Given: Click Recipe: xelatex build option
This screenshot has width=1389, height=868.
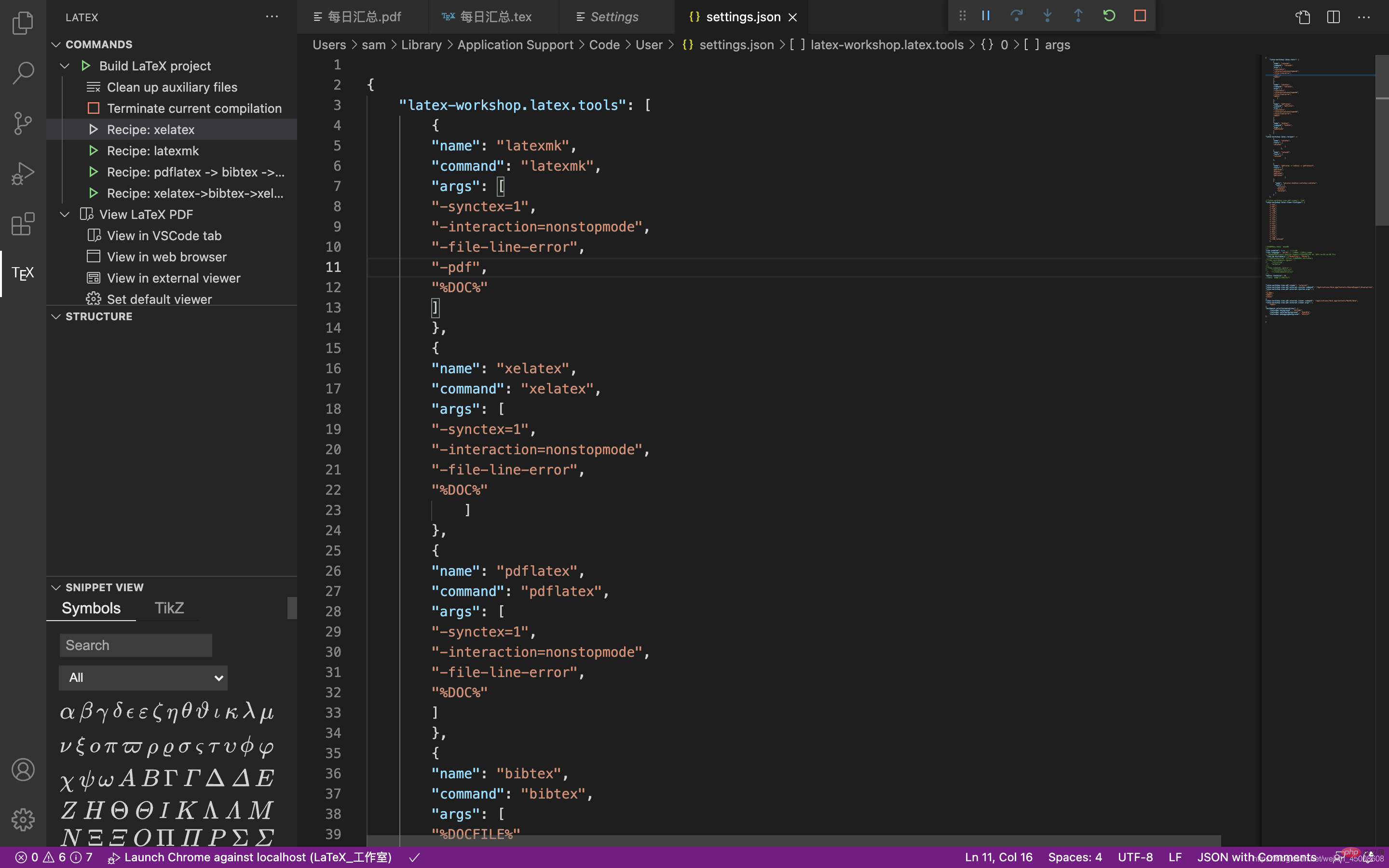Looking at the screenshot, I should coord(150,129).
